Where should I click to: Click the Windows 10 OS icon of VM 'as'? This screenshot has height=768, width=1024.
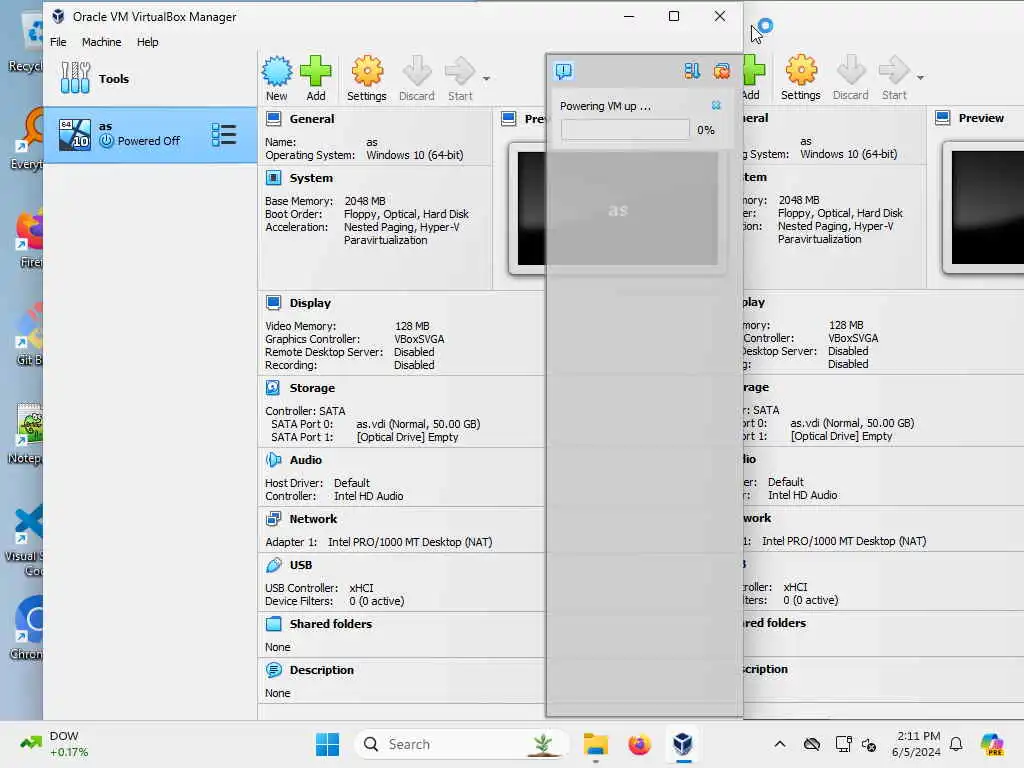[74, 135]
